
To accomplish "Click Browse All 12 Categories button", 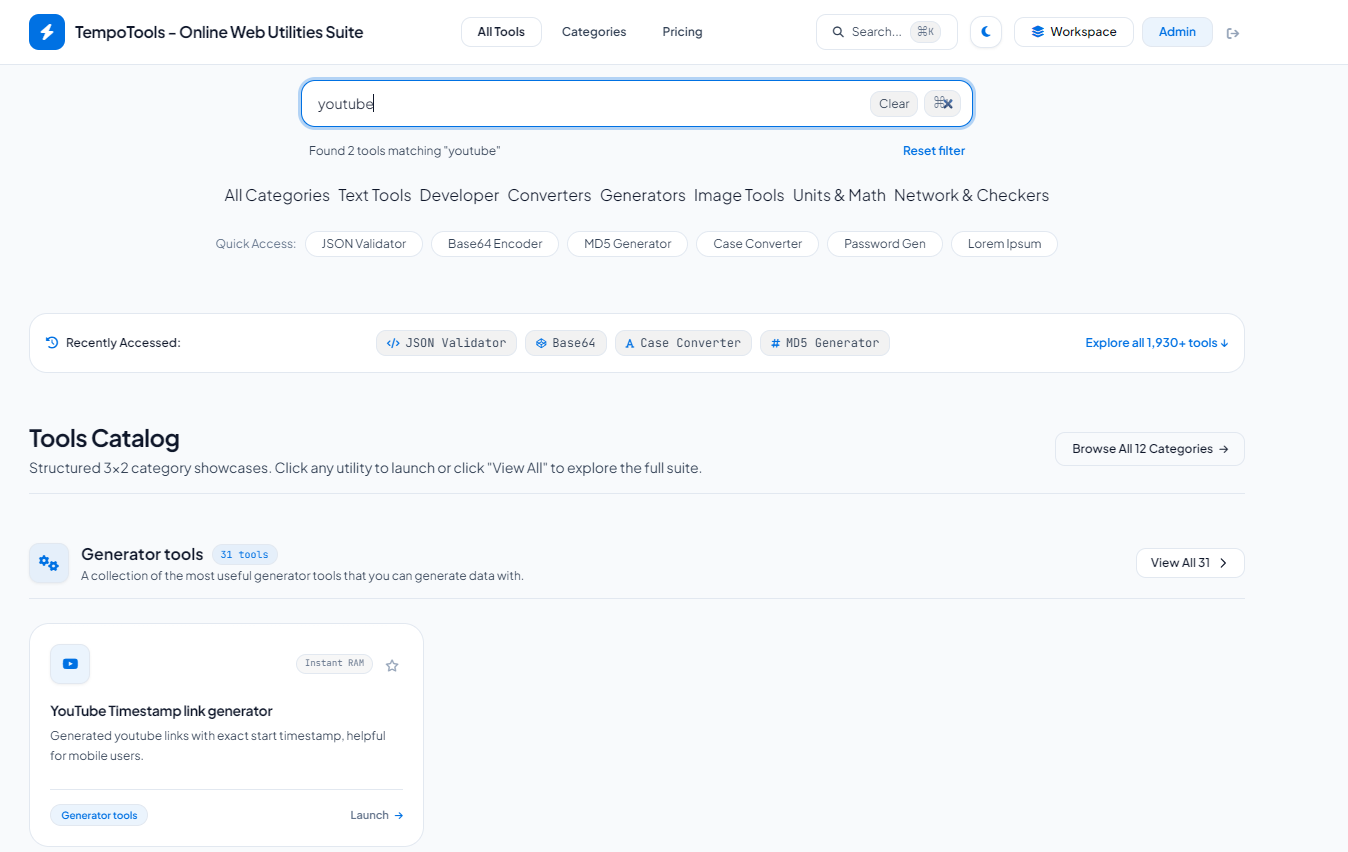I will tap(1150, 449).
